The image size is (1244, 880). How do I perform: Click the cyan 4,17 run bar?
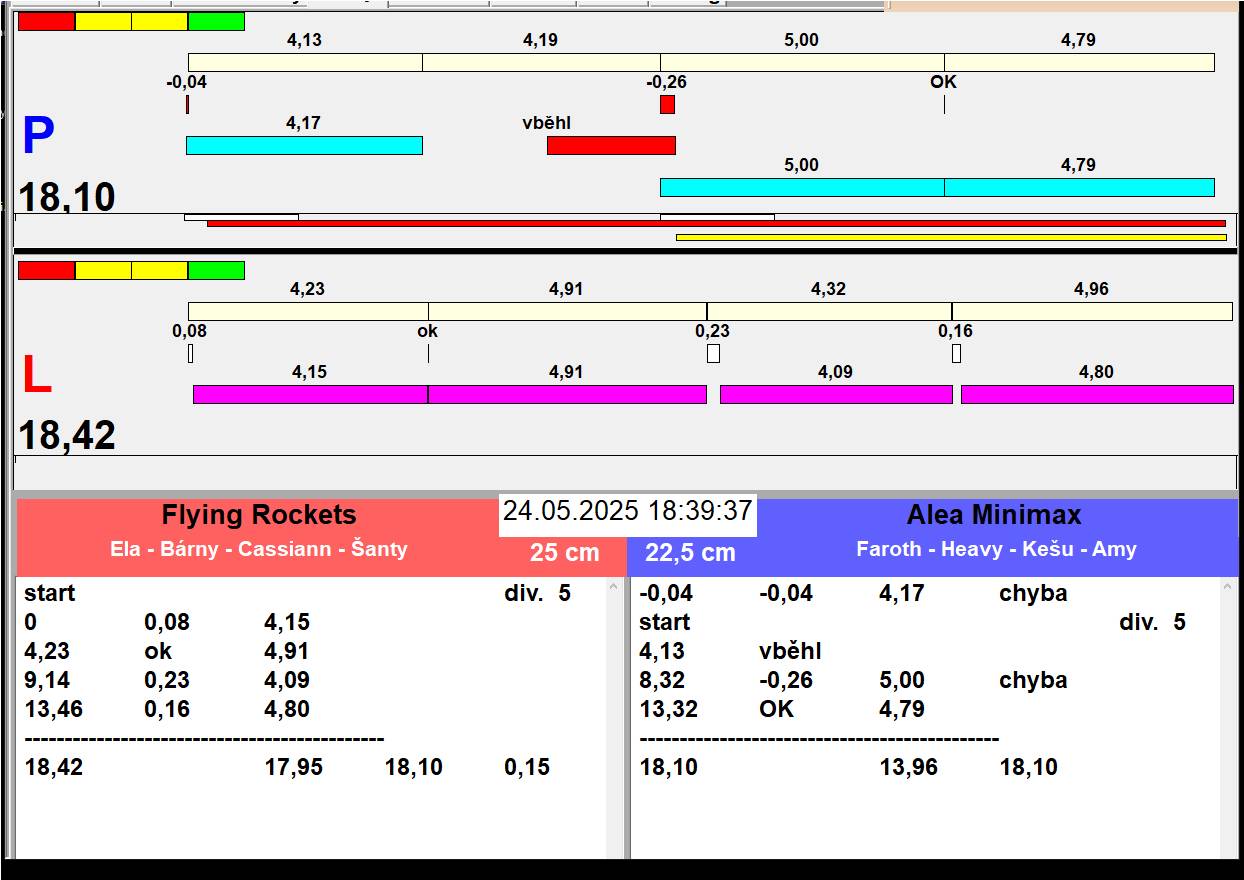point(304,145)
